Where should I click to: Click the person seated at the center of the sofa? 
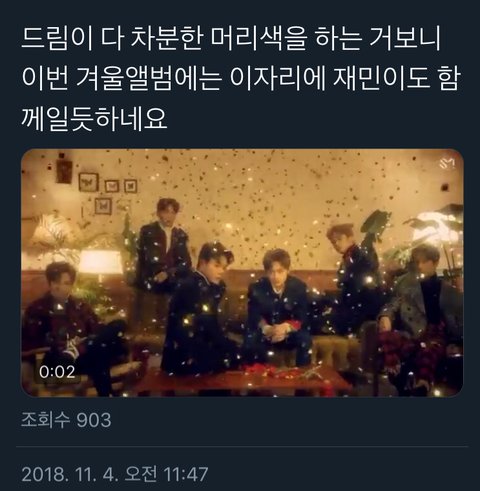tap(277, 307)
